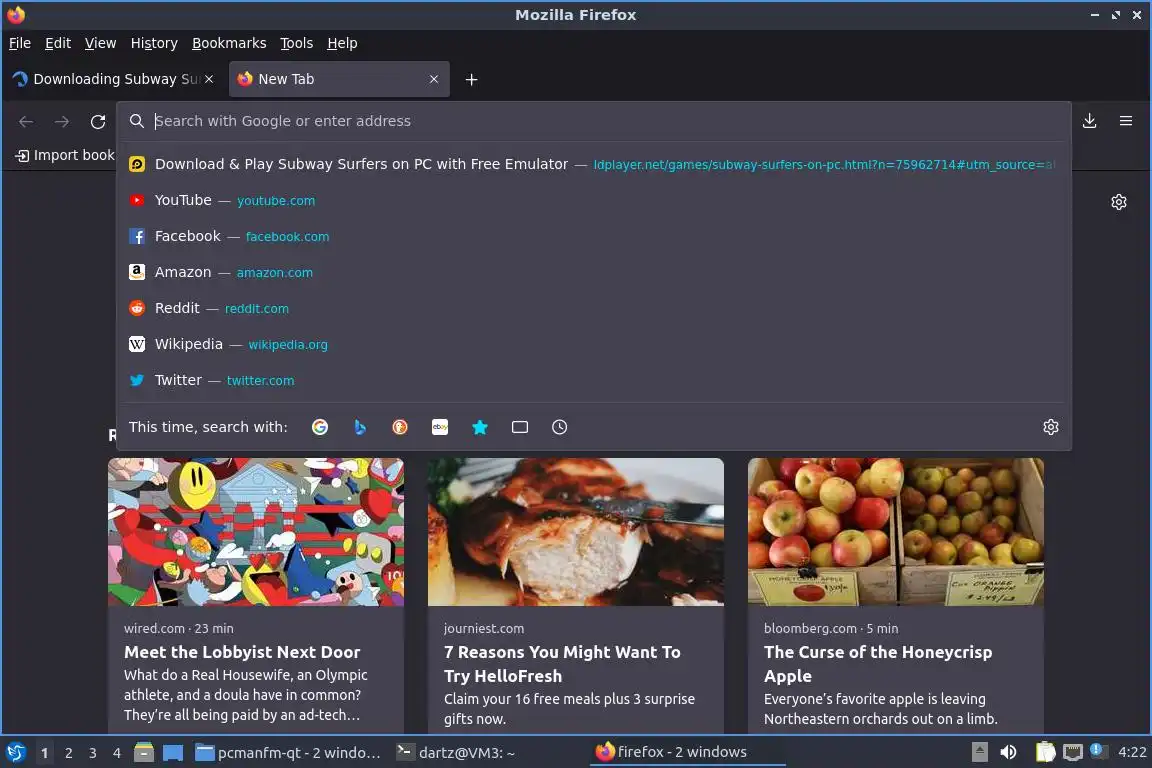Open the Tools menu

[297, 43]
